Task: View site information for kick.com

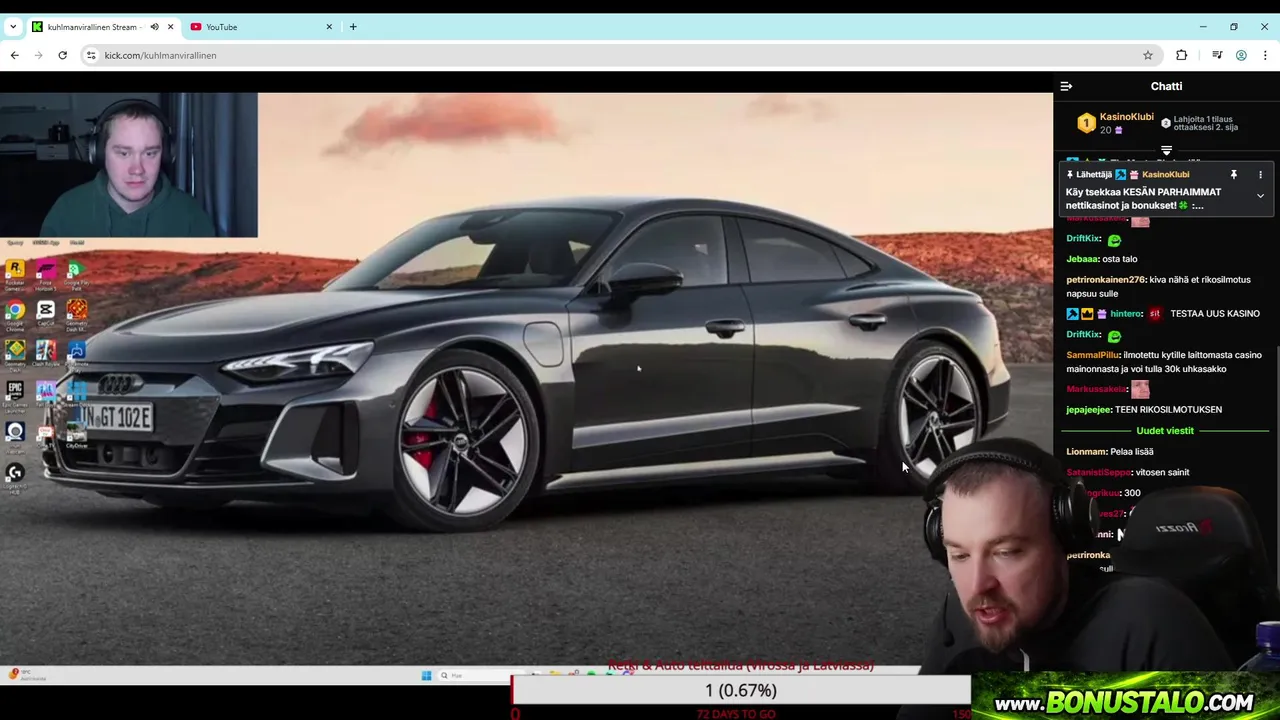Action: pyautogui.click(x=91, y=55)
